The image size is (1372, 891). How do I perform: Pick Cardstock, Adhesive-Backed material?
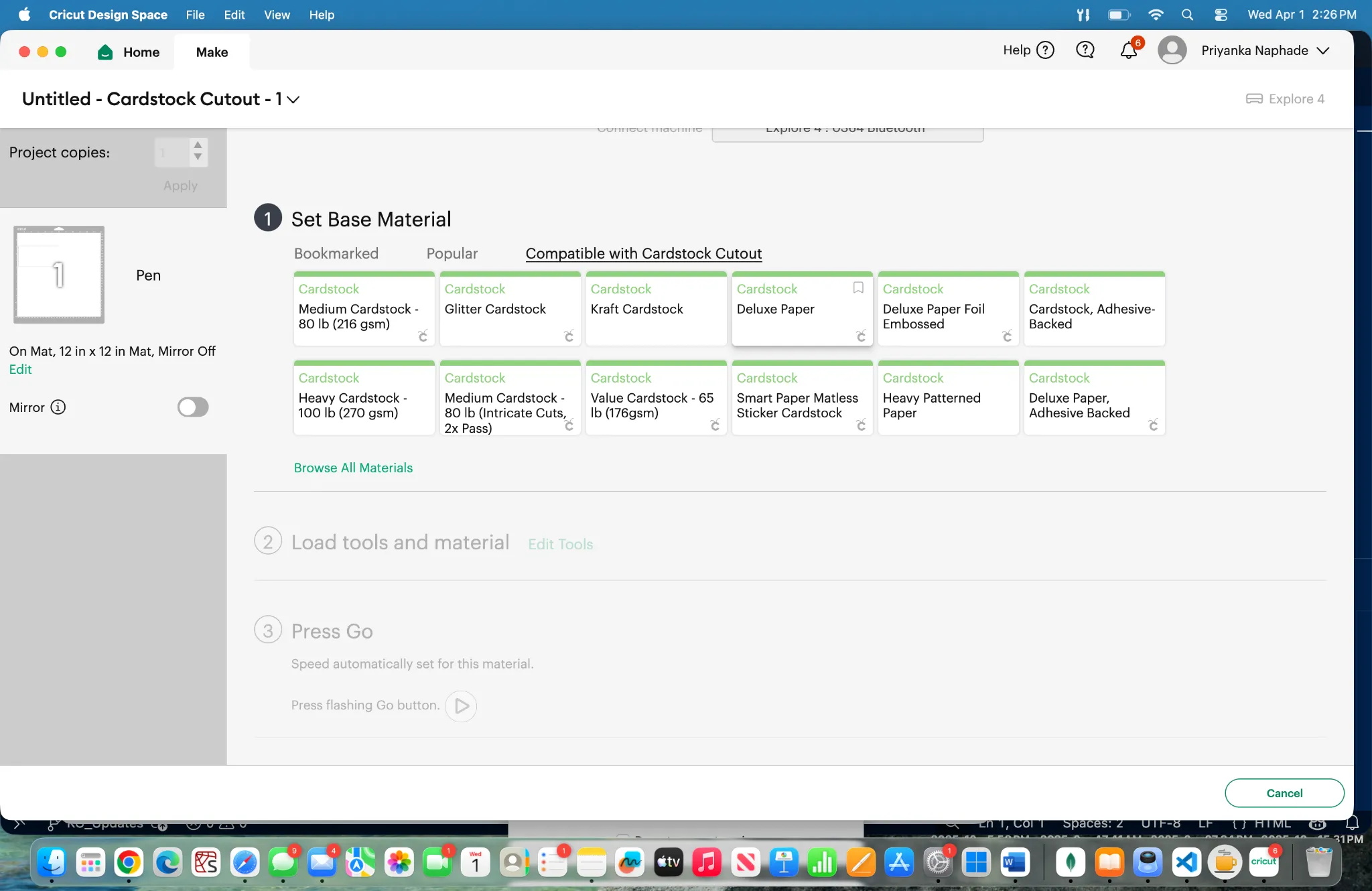[x=1094, y=309]
